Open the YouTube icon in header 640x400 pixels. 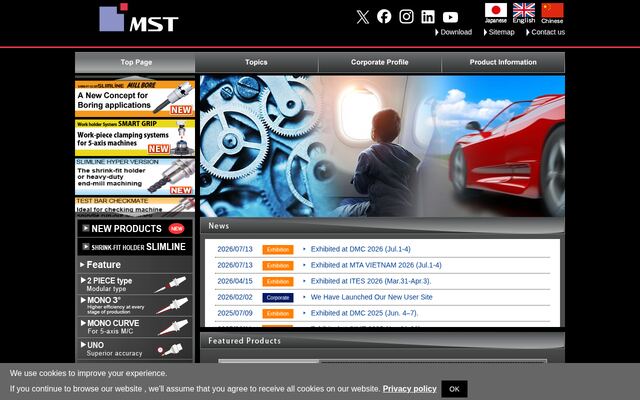coord(450,17)
